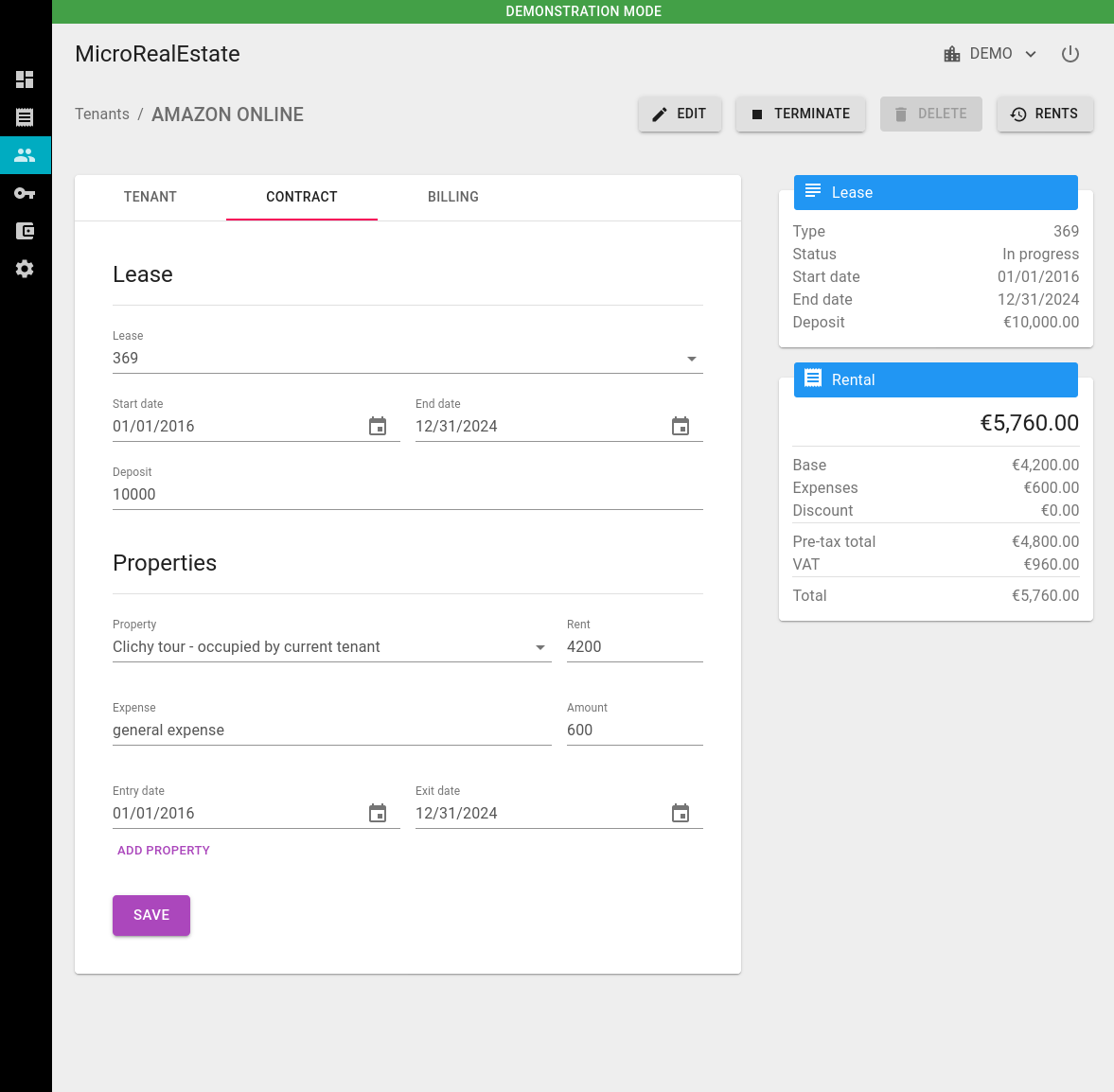Focus the Rent amount field
The height and width of the screenshot is (1092, 1114).
(634, 646)
